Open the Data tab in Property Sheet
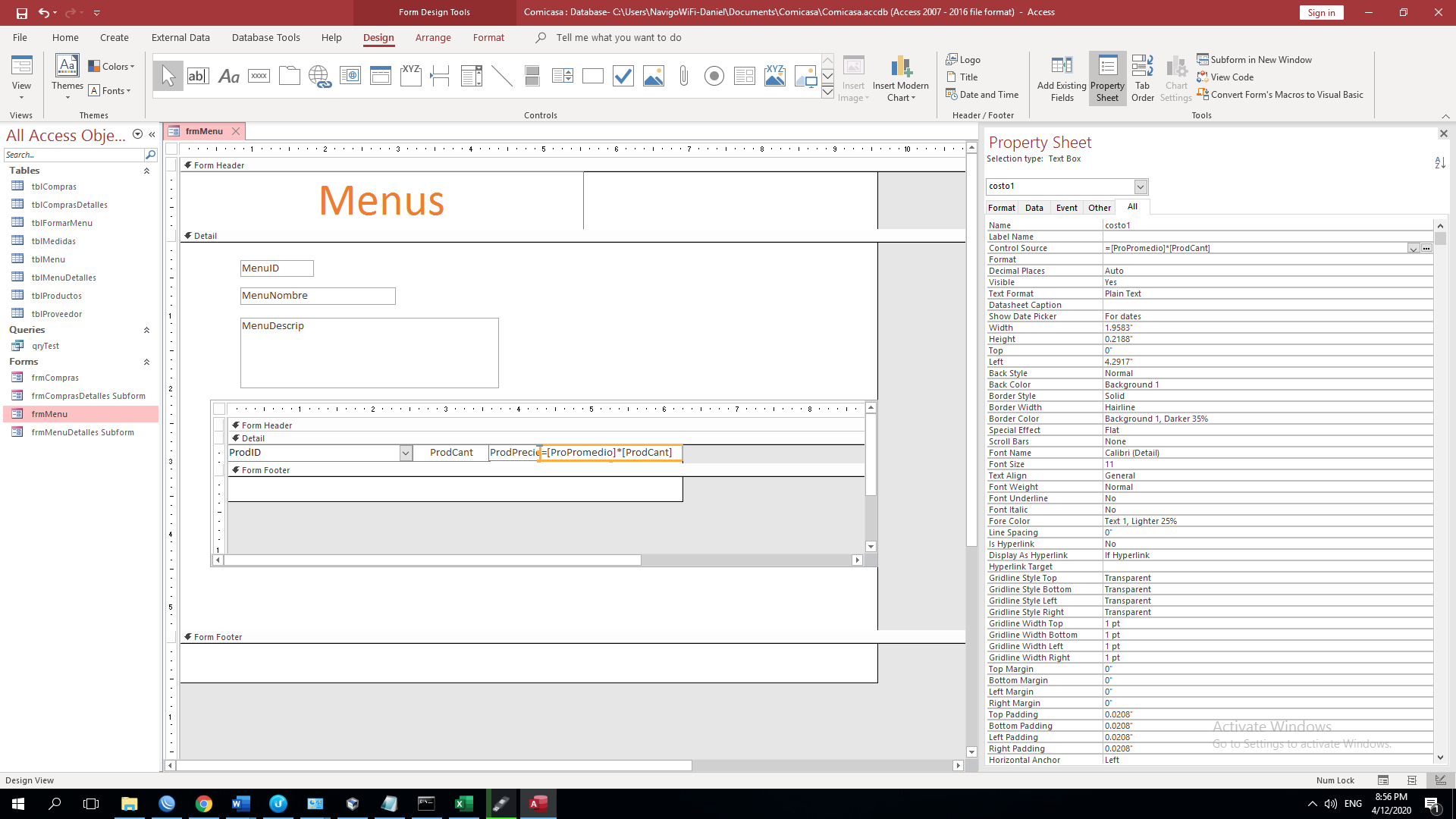This screenshot has width=1456, height=819. pyautogui.click(x=1034, y=208)
